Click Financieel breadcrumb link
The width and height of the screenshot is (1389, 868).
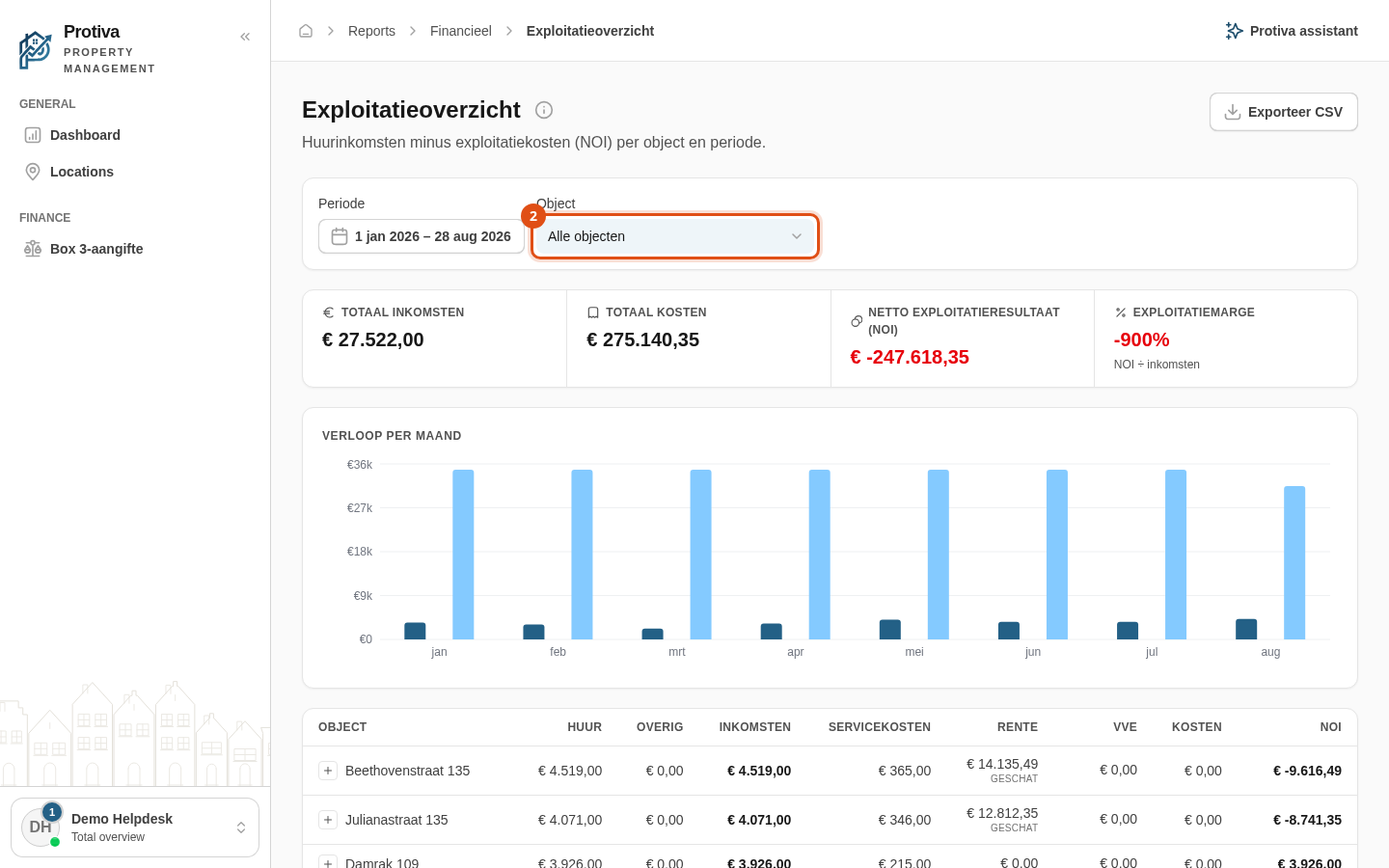[x=460, y=31]
